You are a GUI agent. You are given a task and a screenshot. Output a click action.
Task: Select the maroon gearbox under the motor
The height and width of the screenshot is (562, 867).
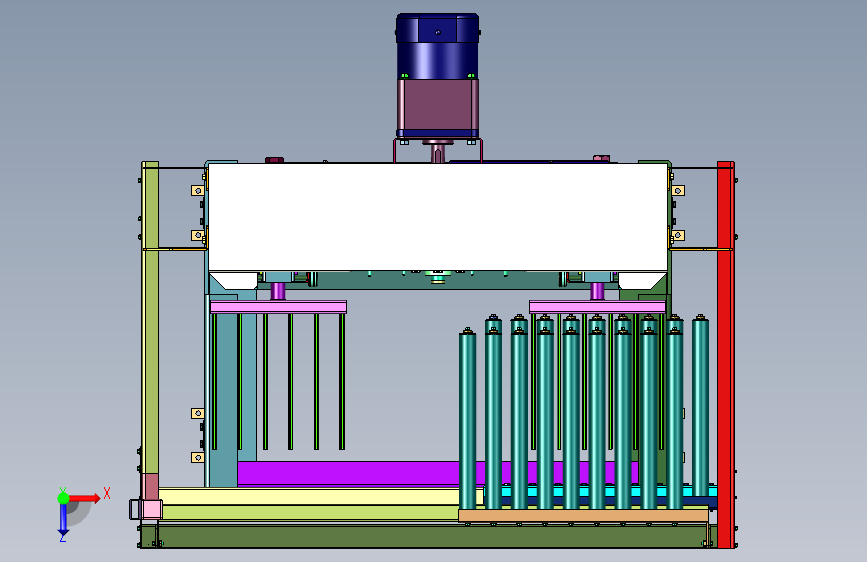pos(437,105)
